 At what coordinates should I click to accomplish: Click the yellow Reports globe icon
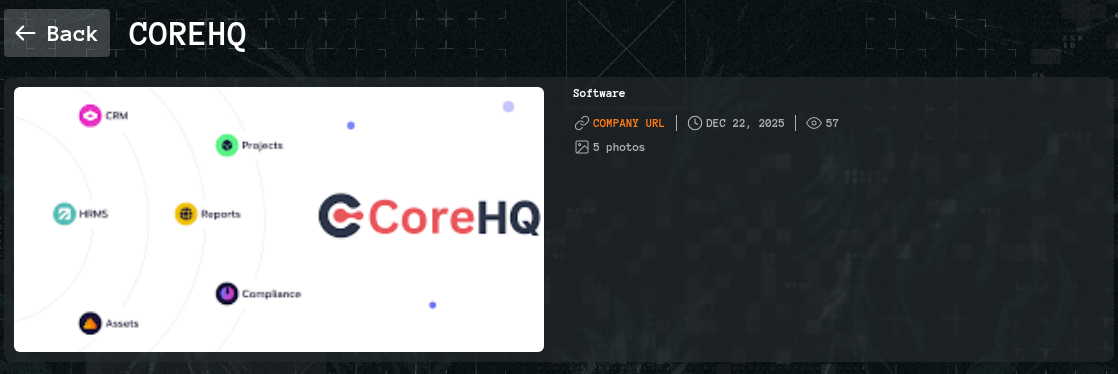(186, 214)
